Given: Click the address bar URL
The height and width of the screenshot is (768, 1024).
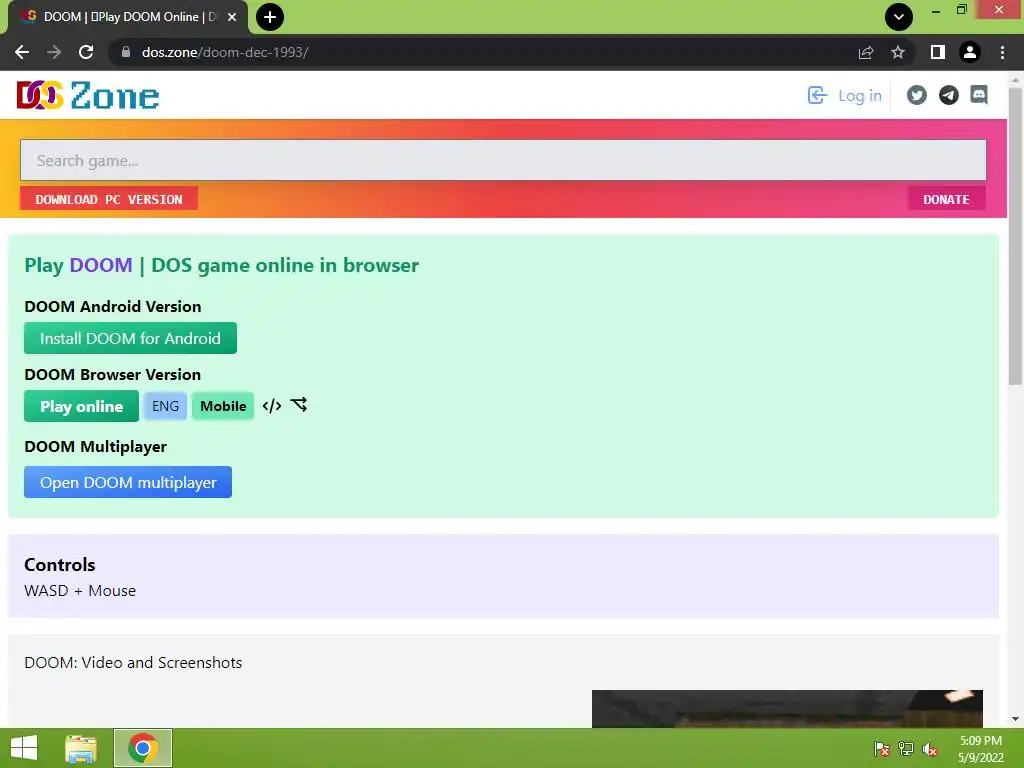Looking at the screenshot, I should tap(225, 52).
